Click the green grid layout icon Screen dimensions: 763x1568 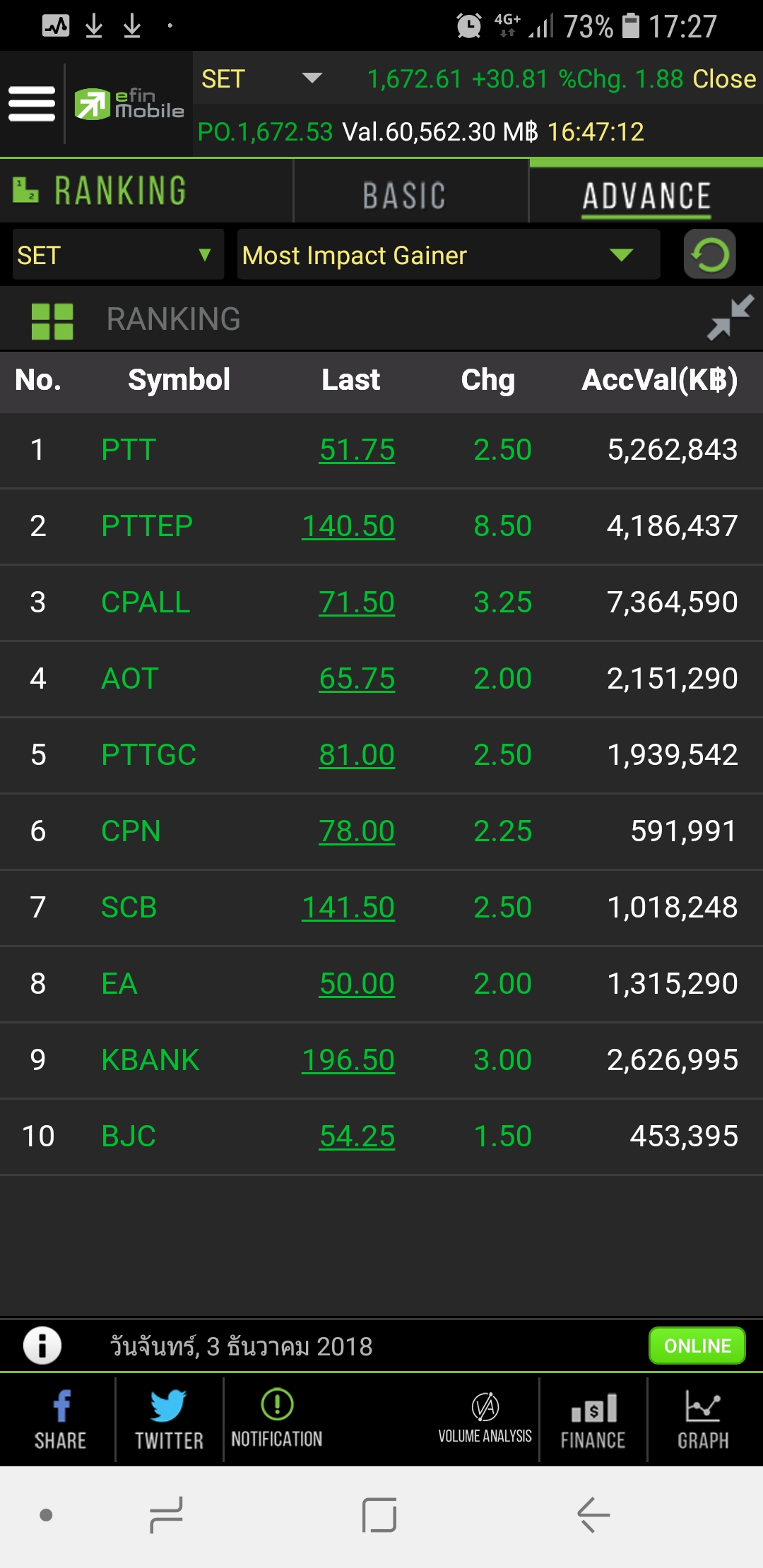[x=52, y=321]
